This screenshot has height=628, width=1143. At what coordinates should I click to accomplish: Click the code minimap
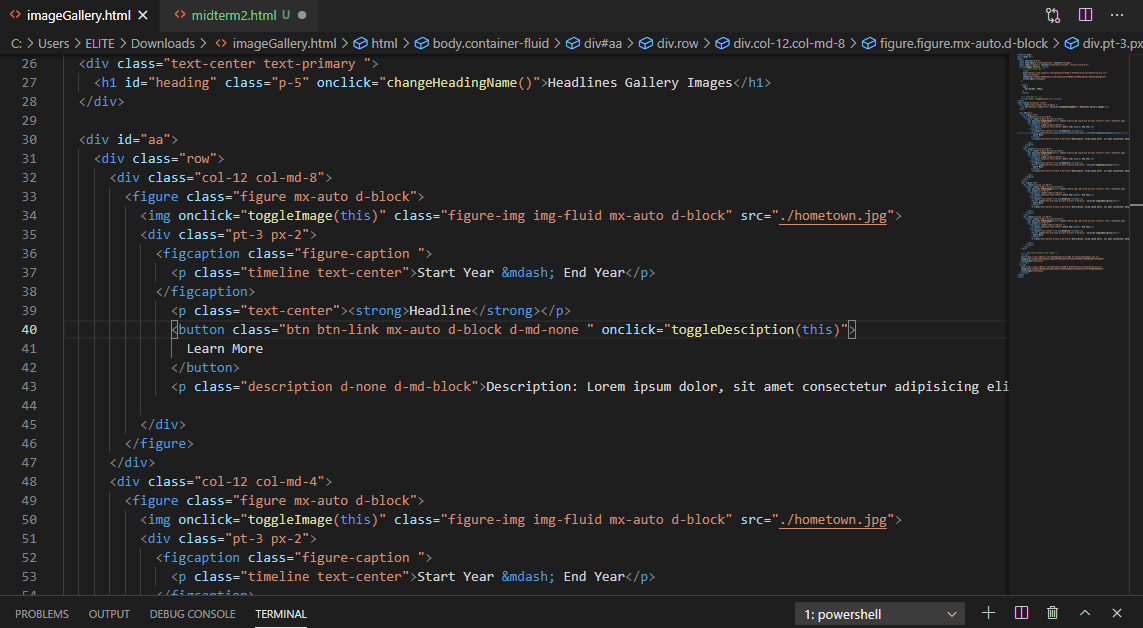[1068, 165]
